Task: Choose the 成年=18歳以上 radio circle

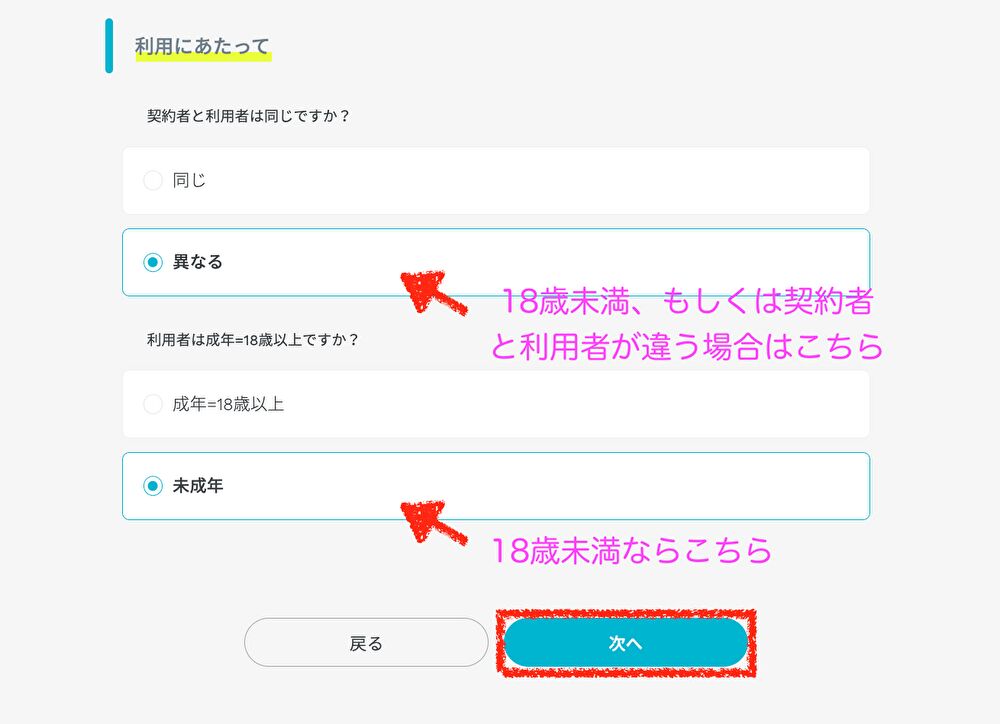Action: coord(152,405)
